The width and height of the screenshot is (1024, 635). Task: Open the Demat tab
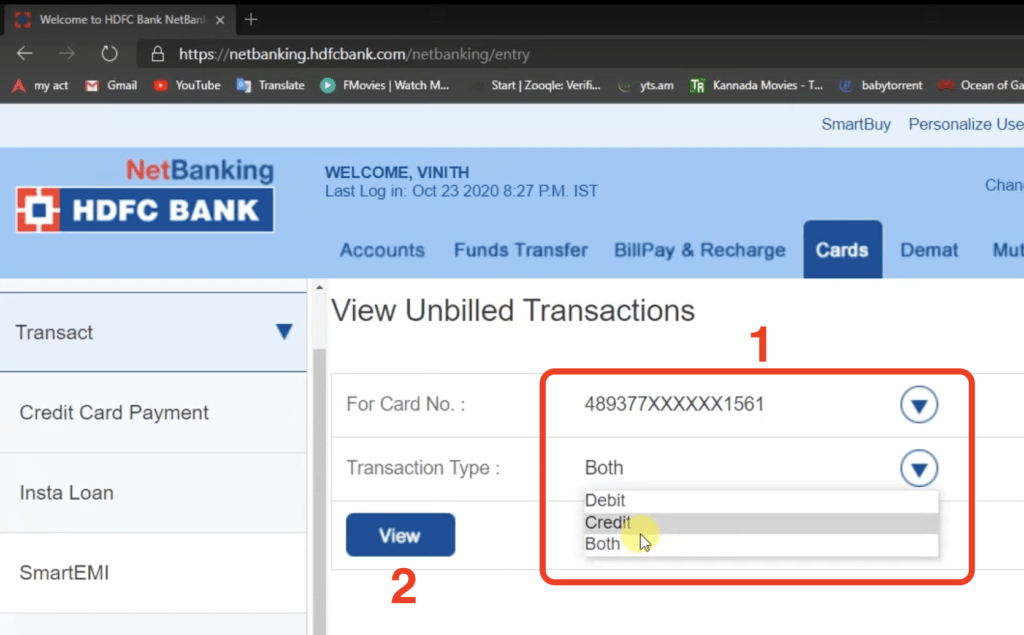click(929, 250)
